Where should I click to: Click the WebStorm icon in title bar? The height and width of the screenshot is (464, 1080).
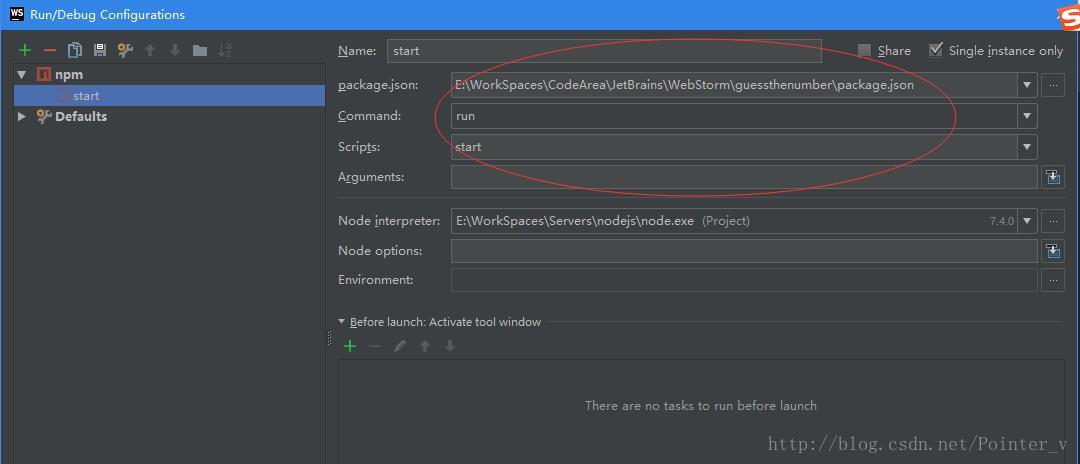[17, 14]
